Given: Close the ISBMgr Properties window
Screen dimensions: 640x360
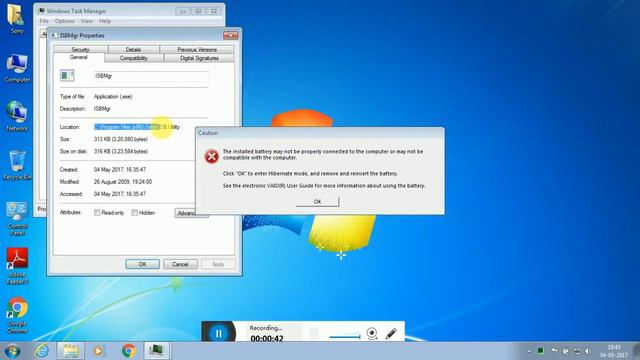Looking at the screenshot, I should [230, 36].
